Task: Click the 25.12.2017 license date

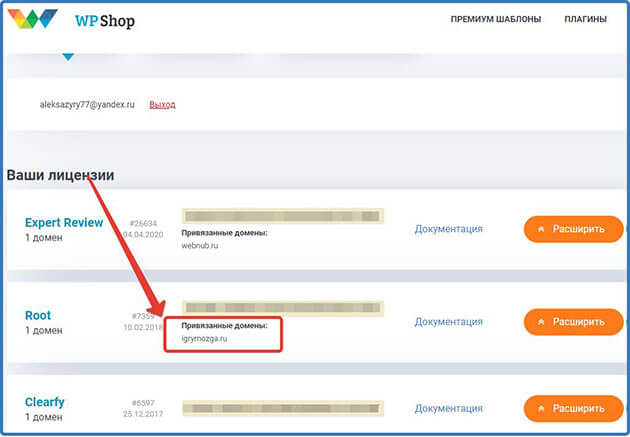Action: (143, 414)
